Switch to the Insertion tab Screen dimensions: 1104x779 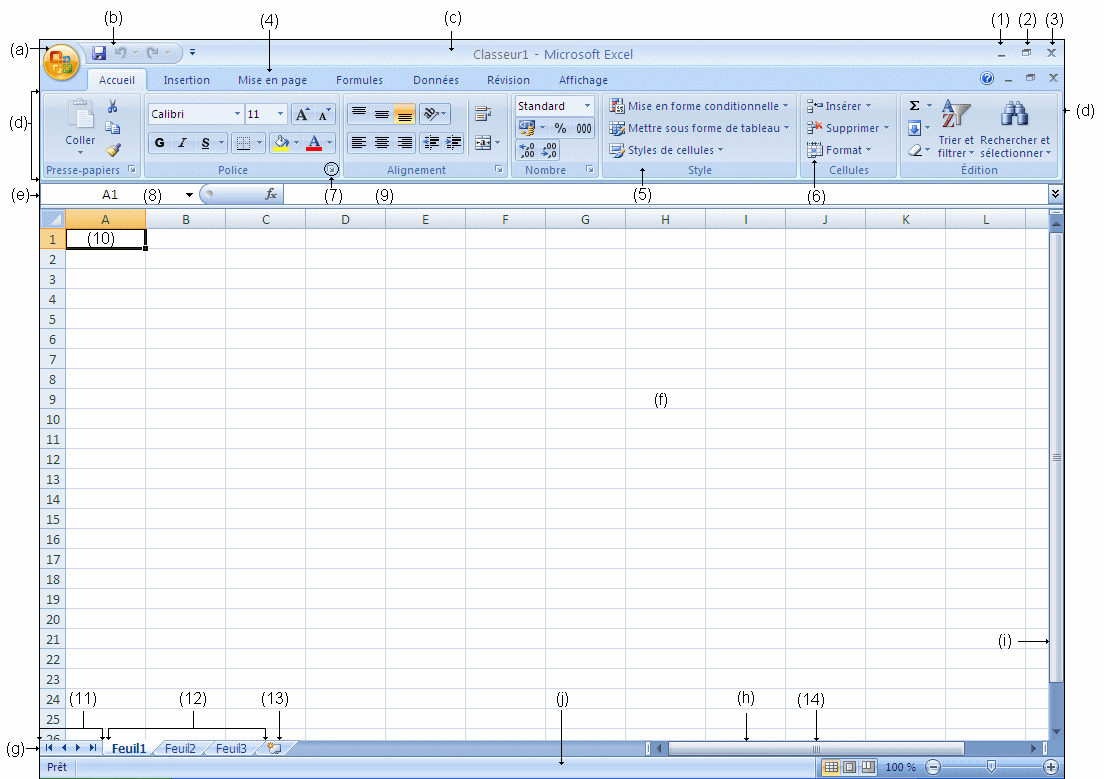(187, 80)
